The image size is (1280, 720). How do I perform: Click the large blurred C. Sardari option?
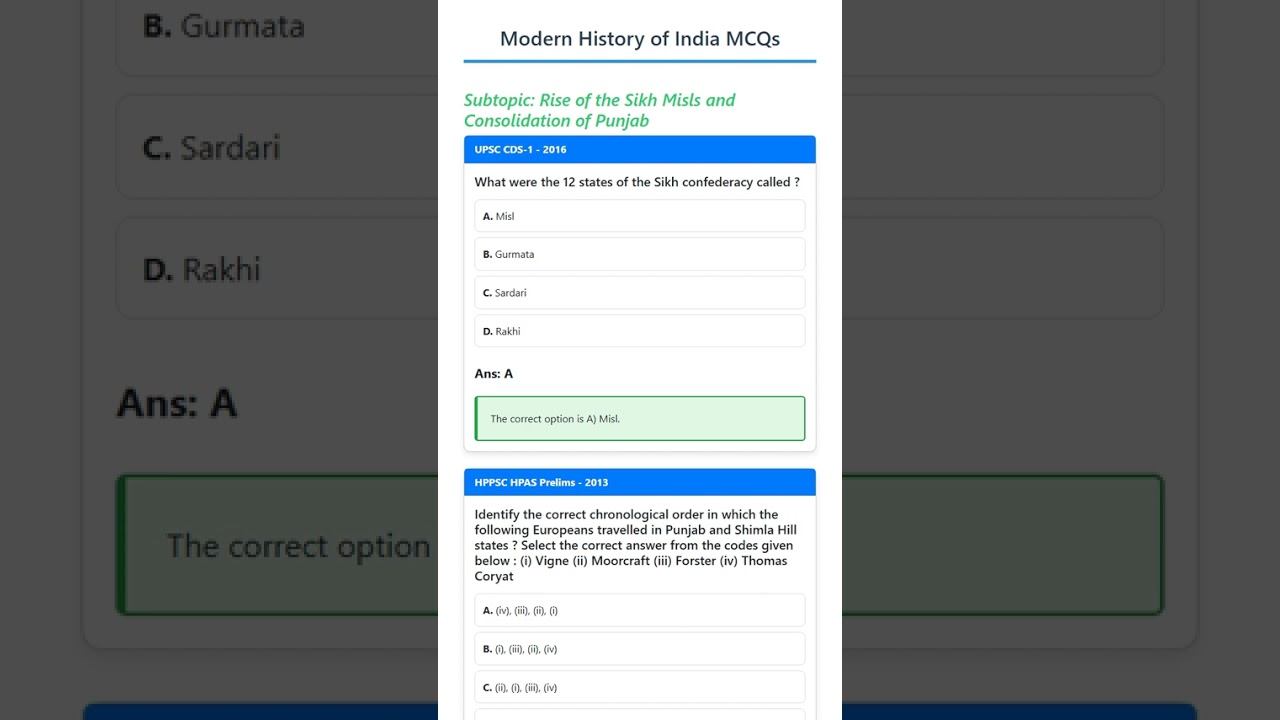click(x=277, y=148)
